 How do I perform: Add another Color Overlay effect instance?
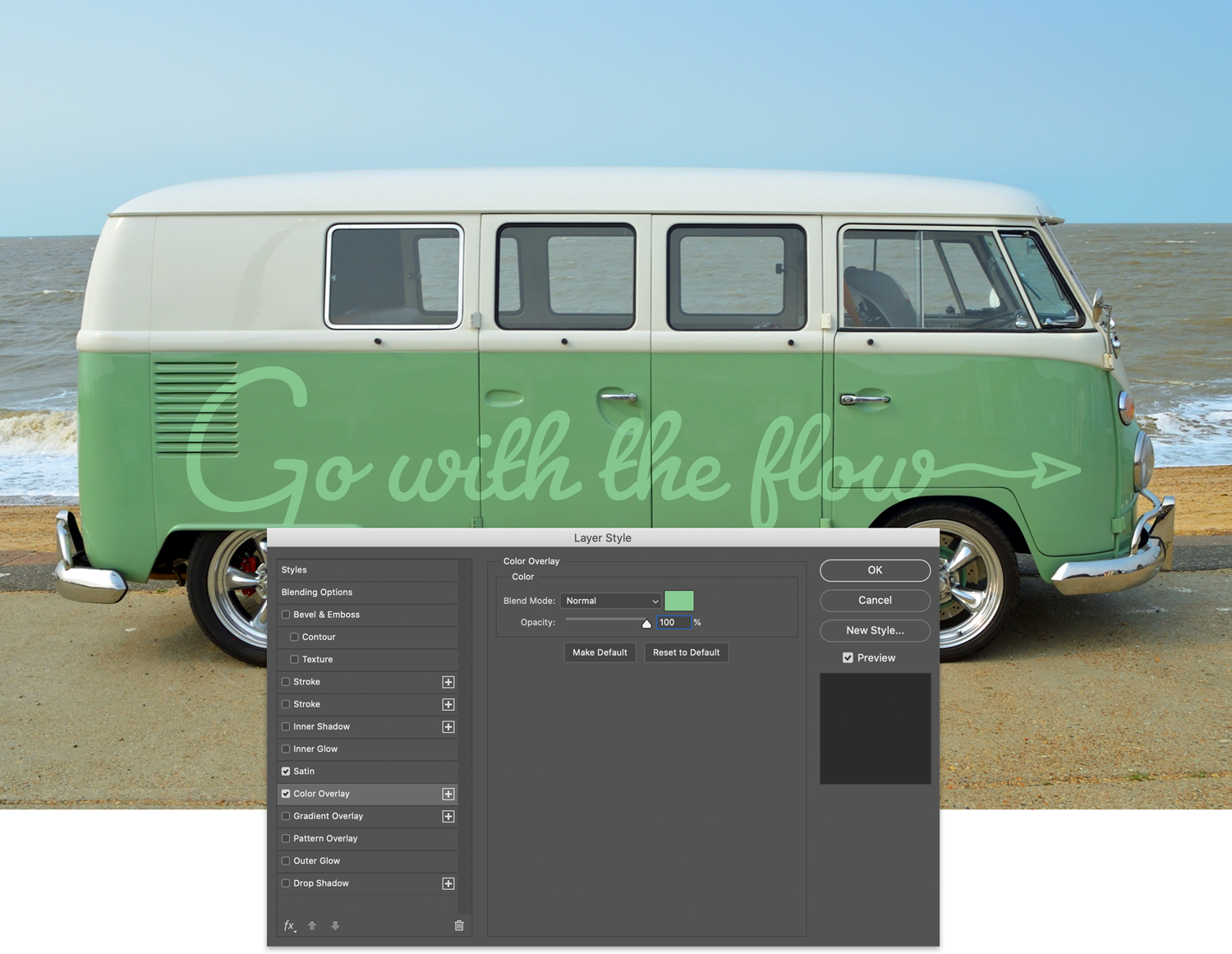tap(448, 794)
